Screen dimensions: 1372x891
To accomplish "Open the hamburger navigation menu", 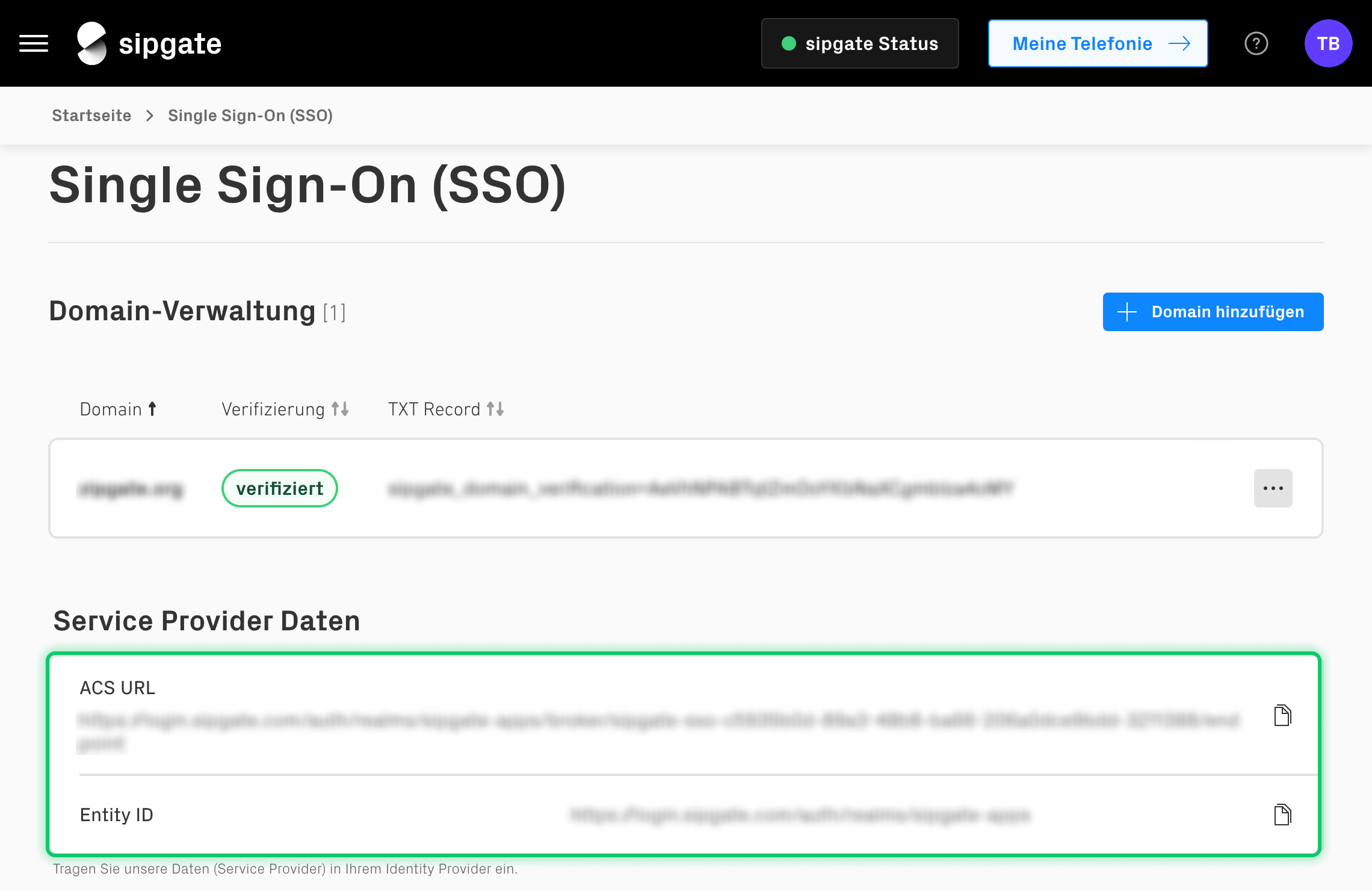I will click(x=34, y=43).
